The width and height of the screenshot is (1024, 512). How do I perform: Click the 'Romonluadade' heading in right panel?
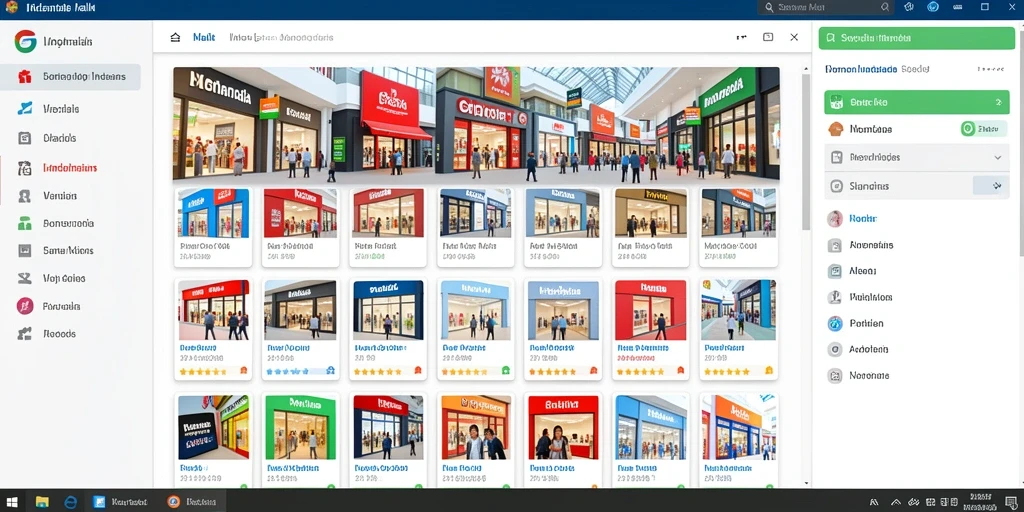coord(861,69)
